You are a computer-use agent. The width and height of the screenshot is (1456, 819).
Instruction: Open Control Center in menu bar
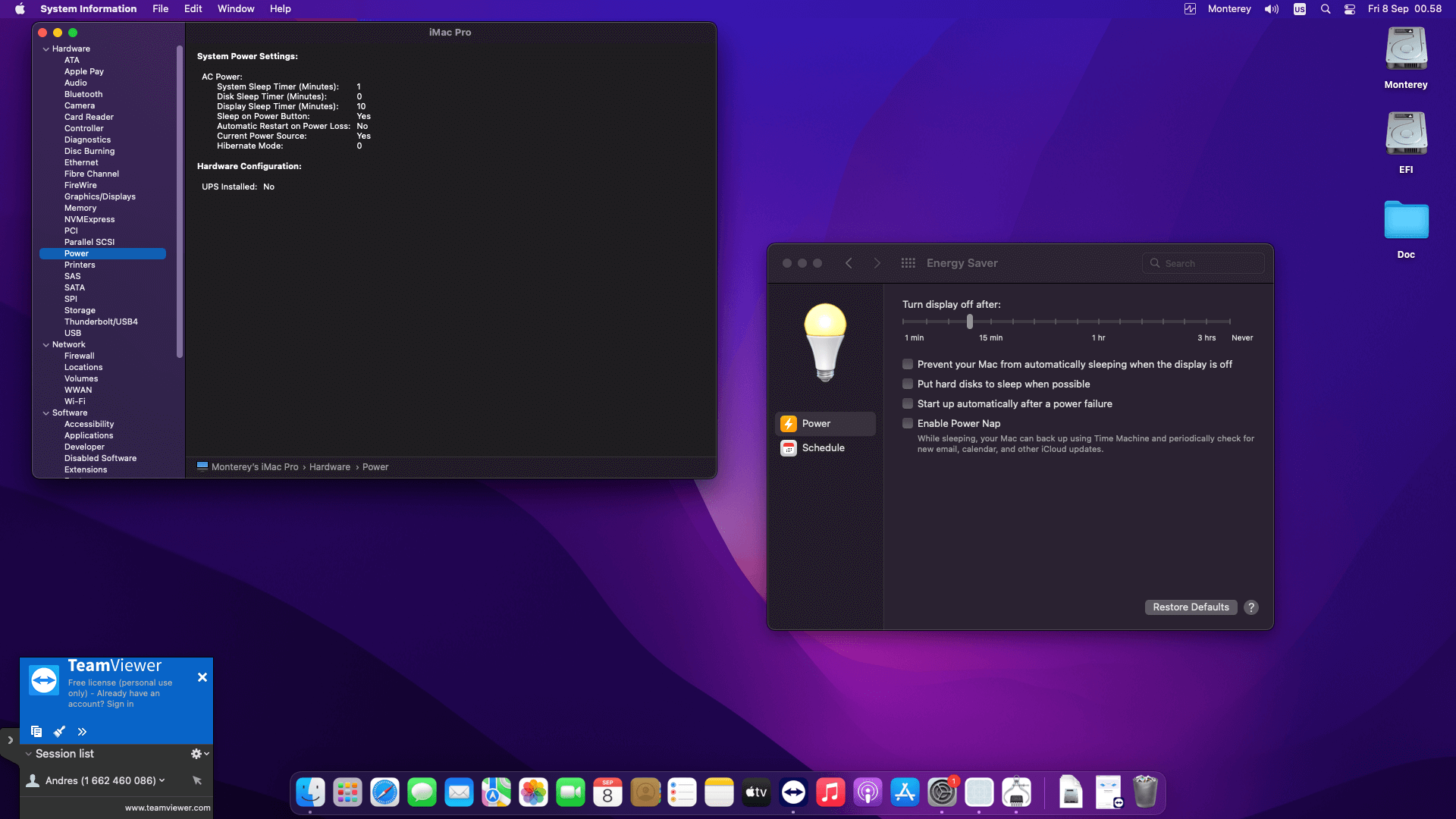1350,9
